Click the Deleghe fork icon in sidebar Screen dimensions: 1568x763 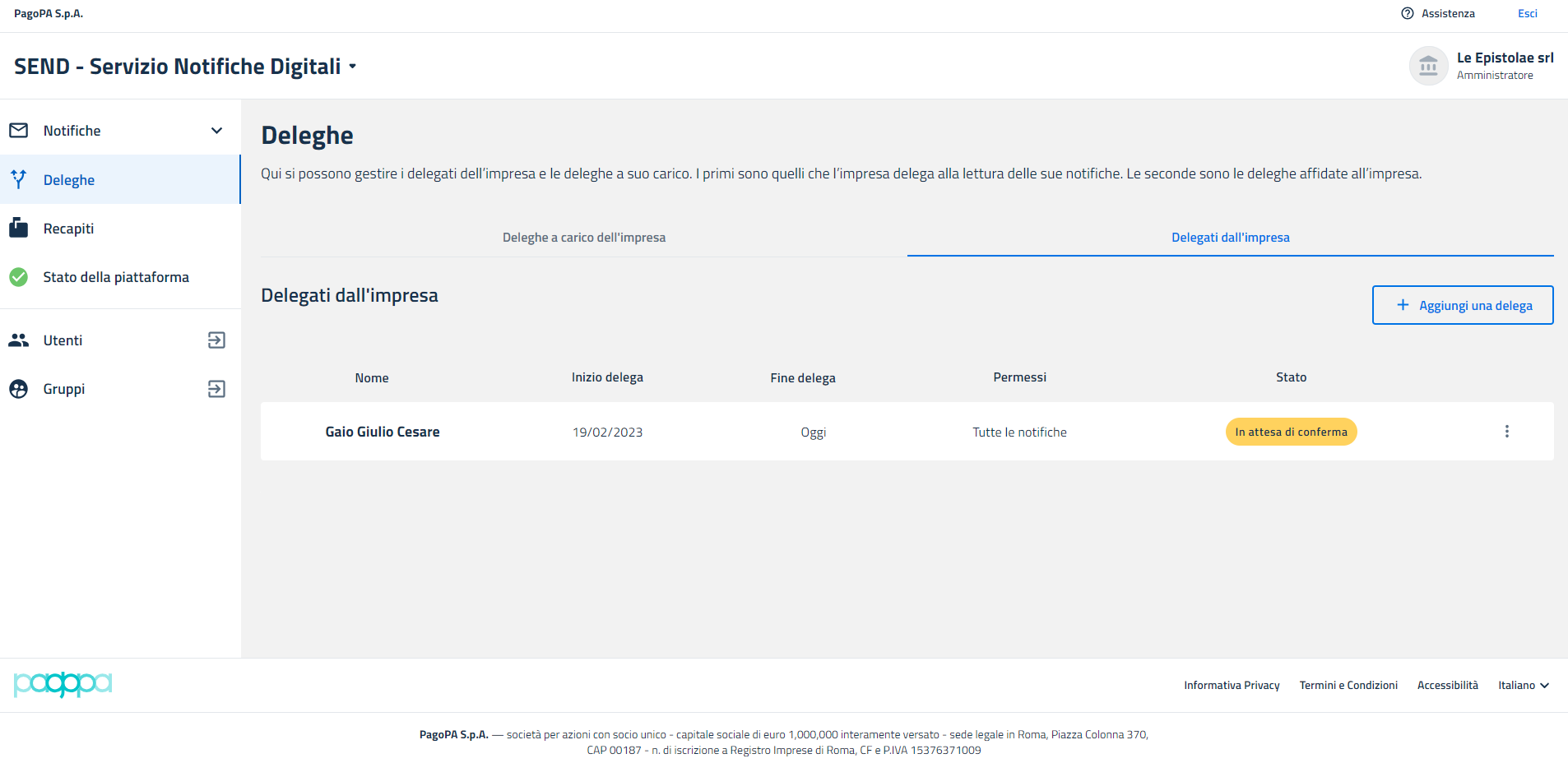pos(18,179)
